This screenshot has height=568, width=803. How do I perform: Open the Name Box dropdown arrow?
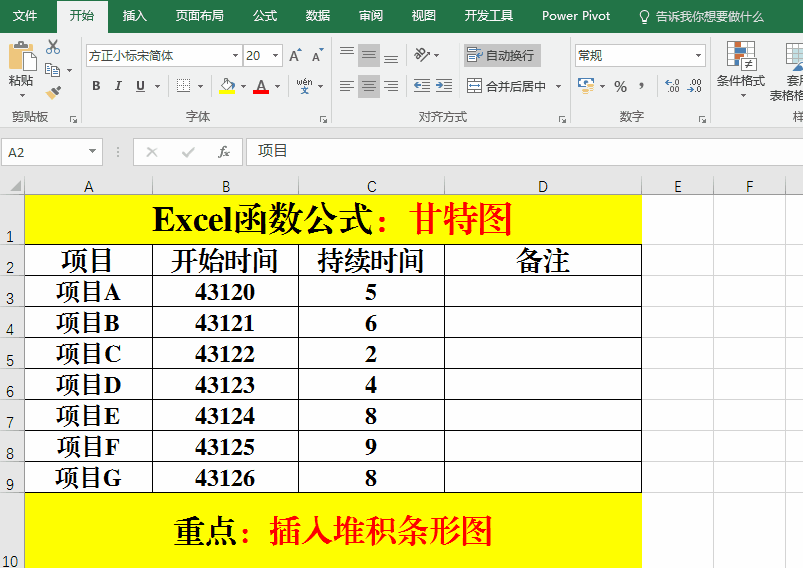(x=93, y=152)
